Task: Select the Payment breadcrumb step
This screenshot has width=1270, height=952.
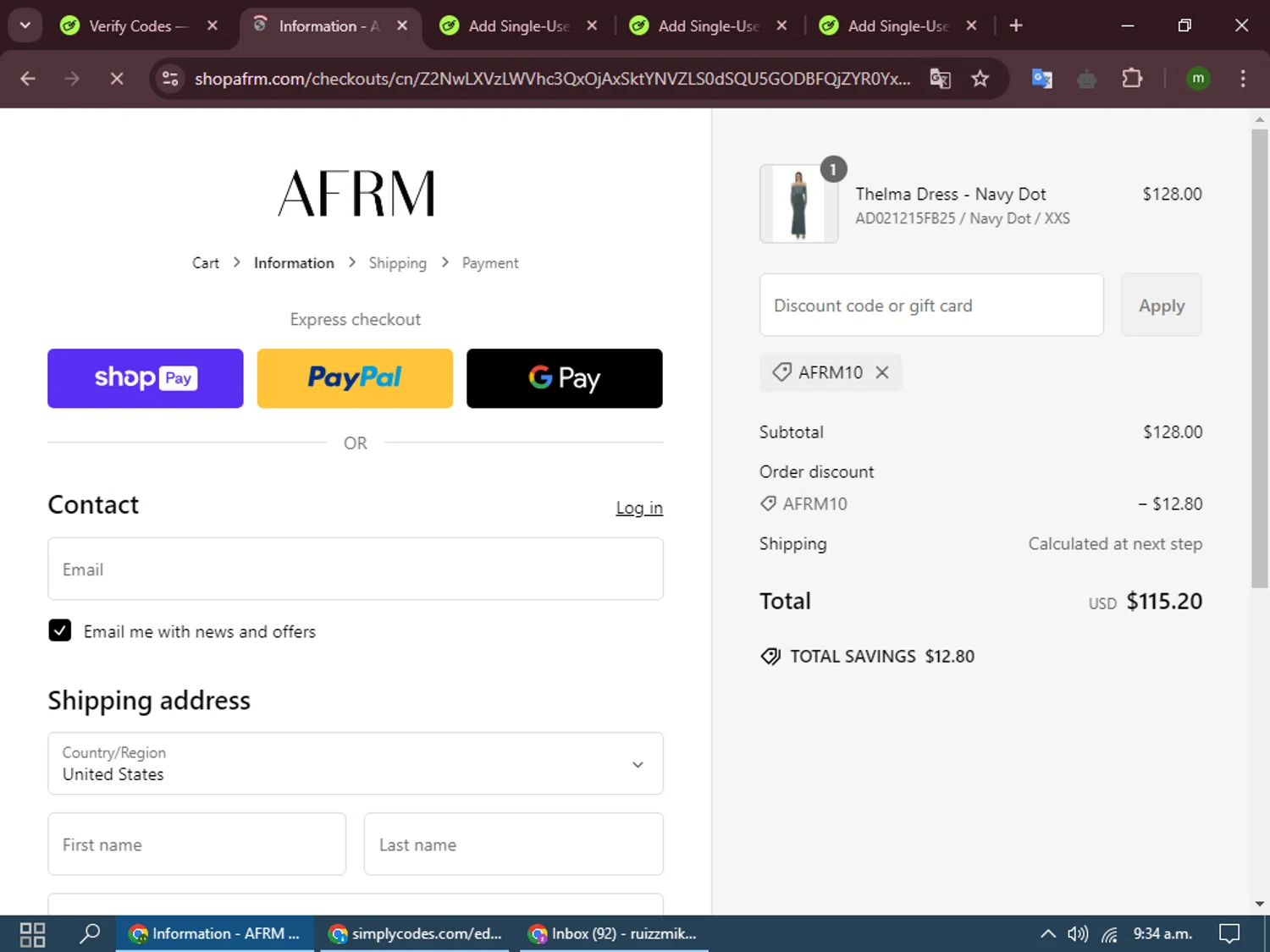Action: [490, 263]
